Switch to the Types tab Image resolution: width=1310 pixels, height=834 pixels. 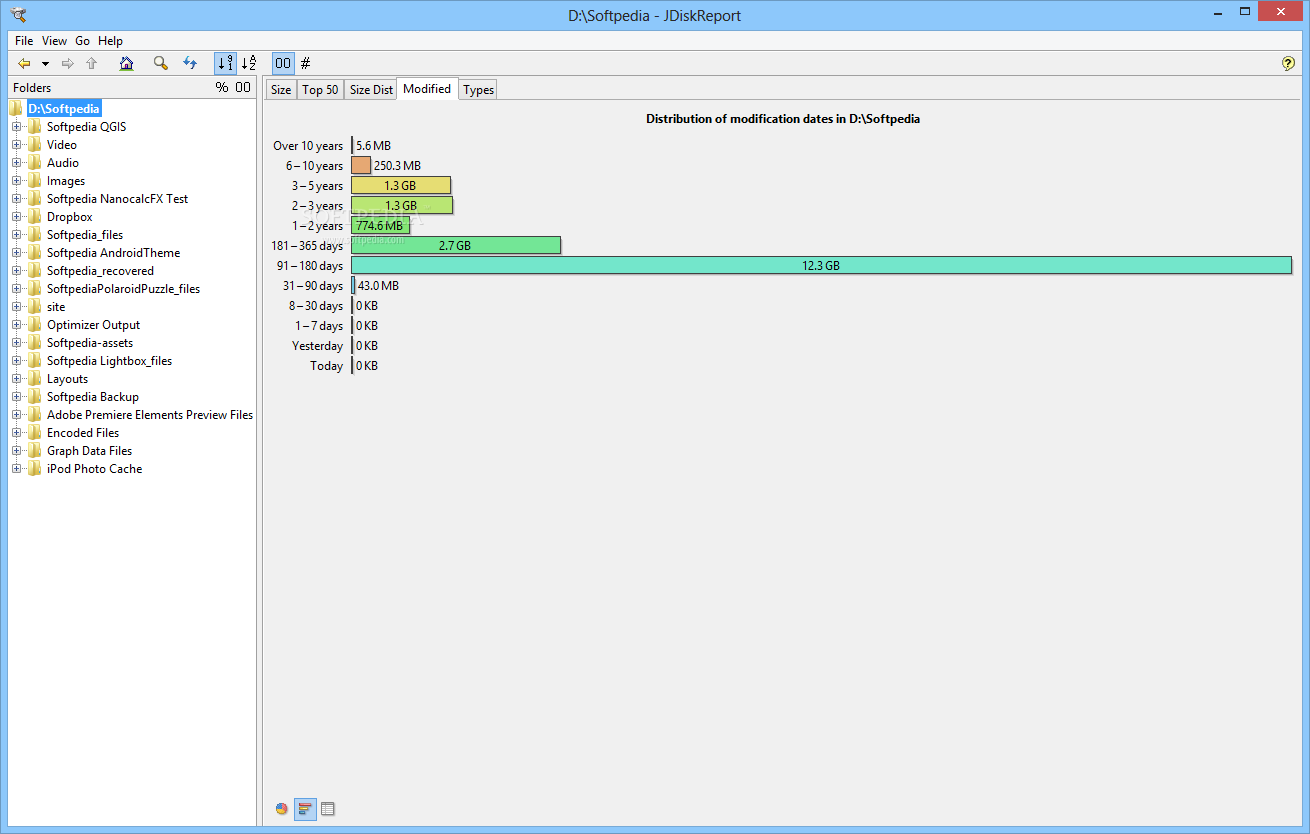(x=479, y=90)
